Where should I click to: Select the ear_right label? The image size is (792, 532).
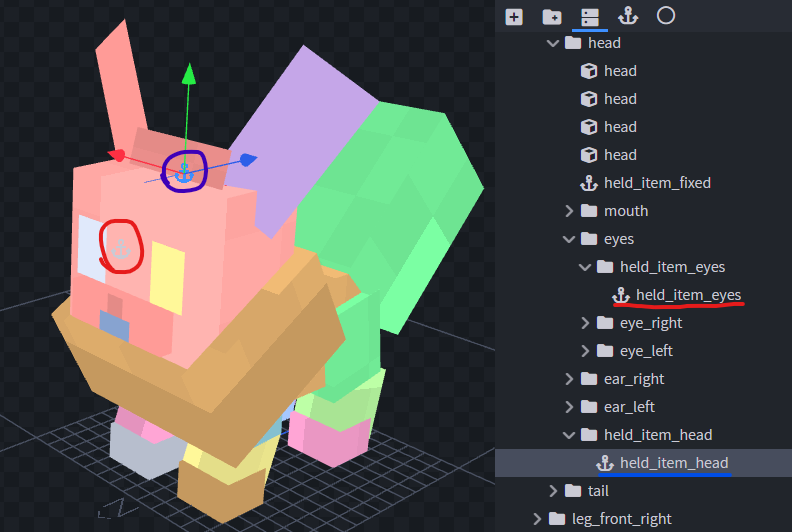(x=634, y=379)
